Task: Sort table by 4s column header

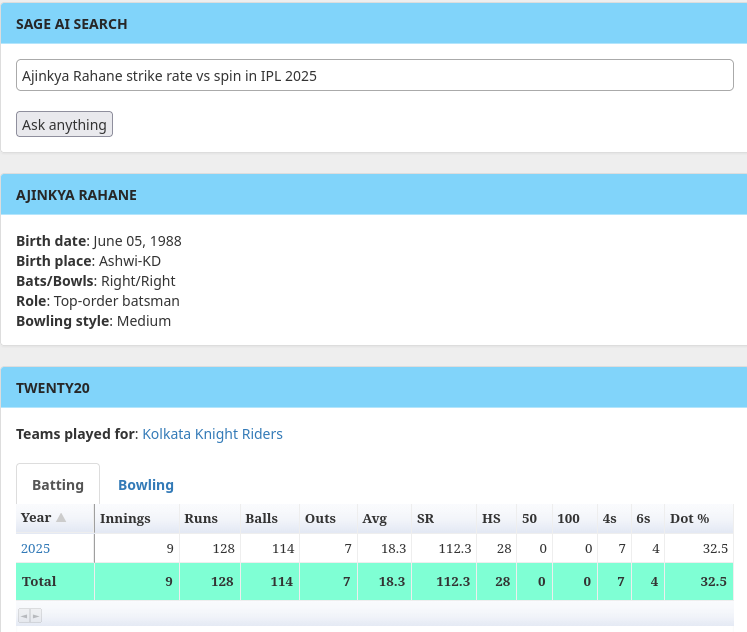Action: click(x=614, y=518)
